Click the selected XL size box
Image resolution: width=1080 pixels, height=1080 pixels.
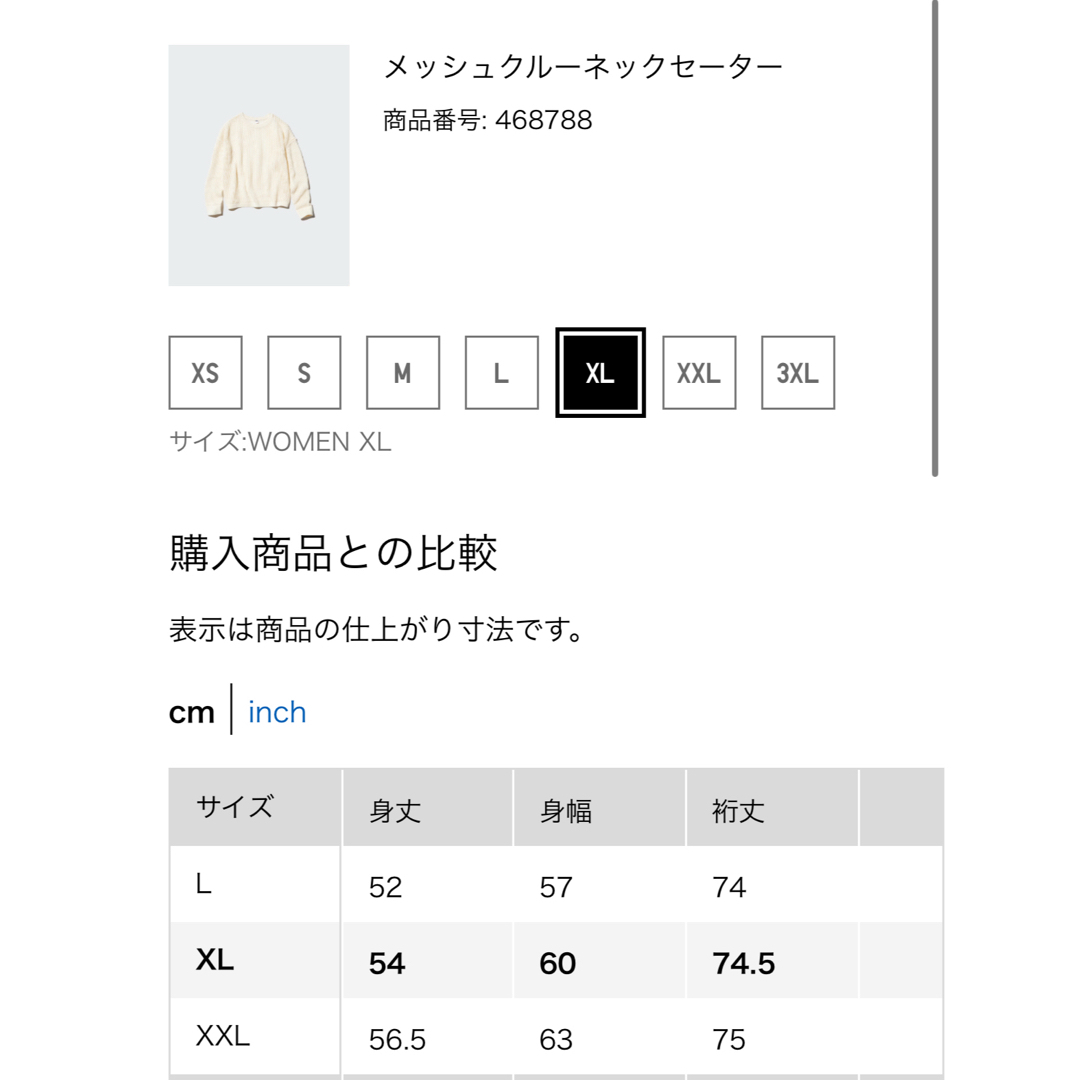(601, 373)
